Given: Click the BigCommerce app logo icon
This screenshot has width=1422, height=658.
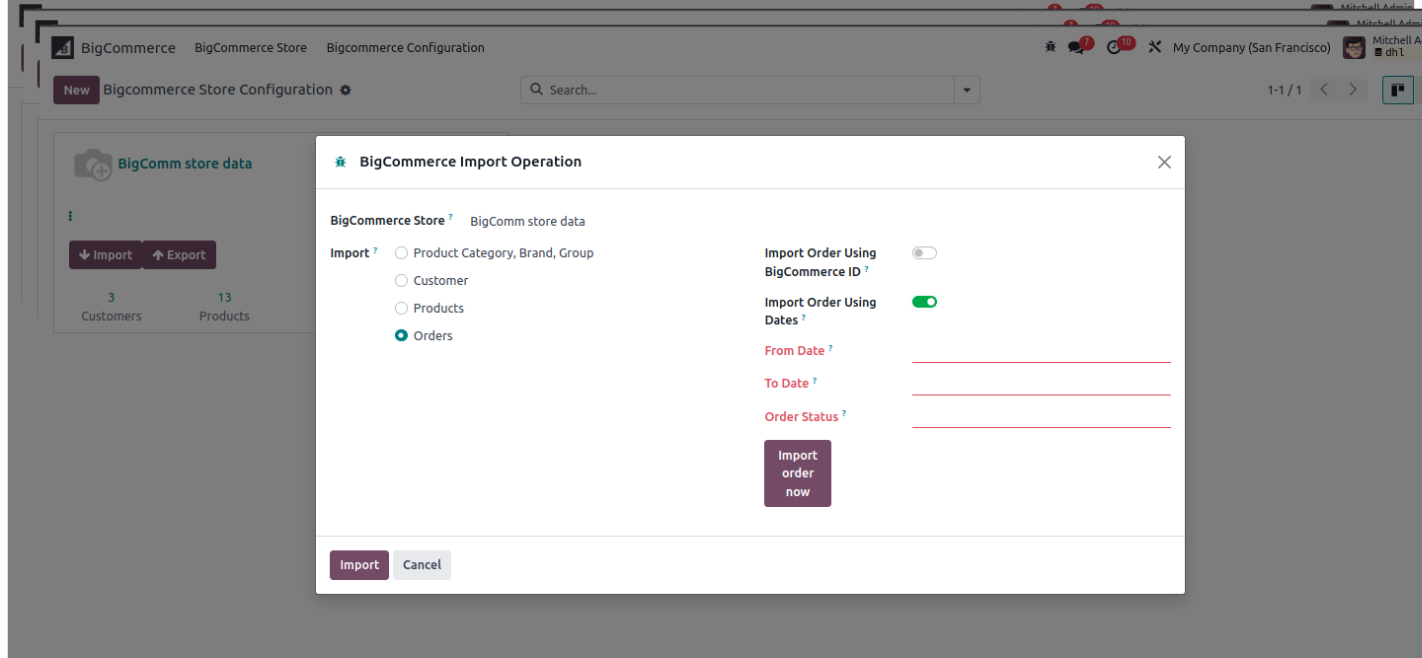Looking at the screenshot, I should 63,48.
